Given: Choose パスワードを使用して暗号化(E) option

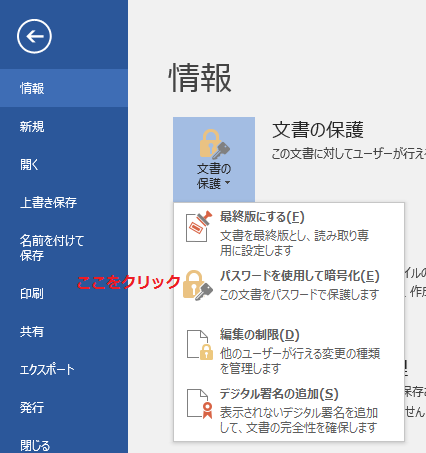Looking at the screenshot, I should [x=289, y=286].
